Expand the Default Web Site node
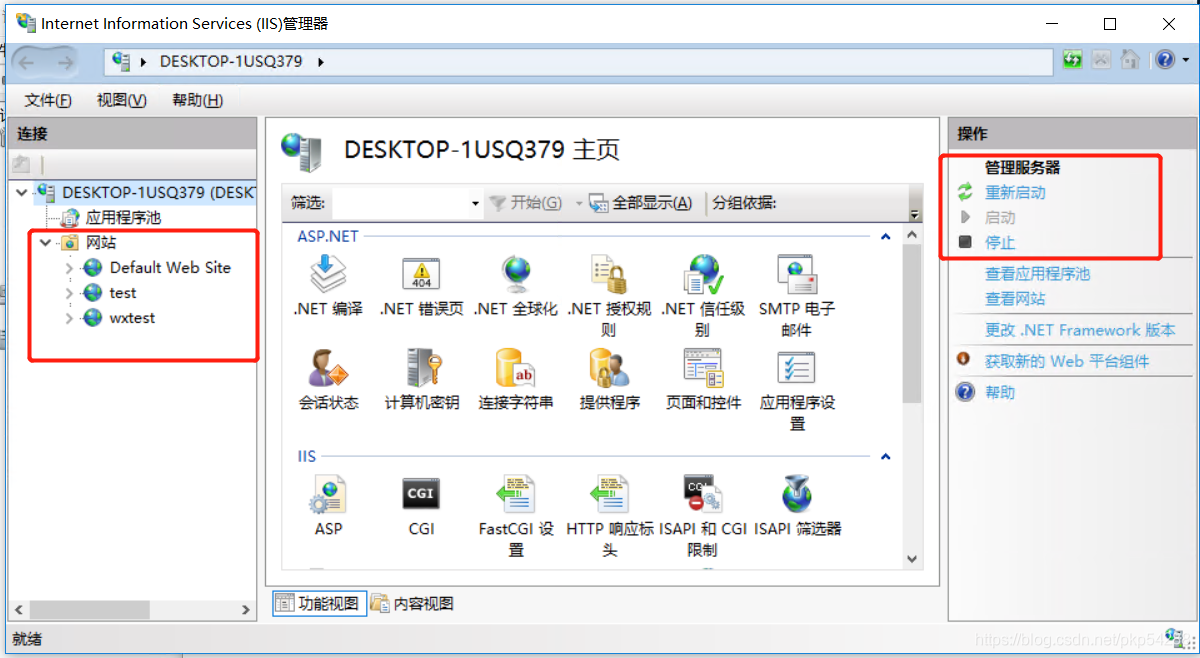This screenshot has width=1200, height=658. (69, 268)
